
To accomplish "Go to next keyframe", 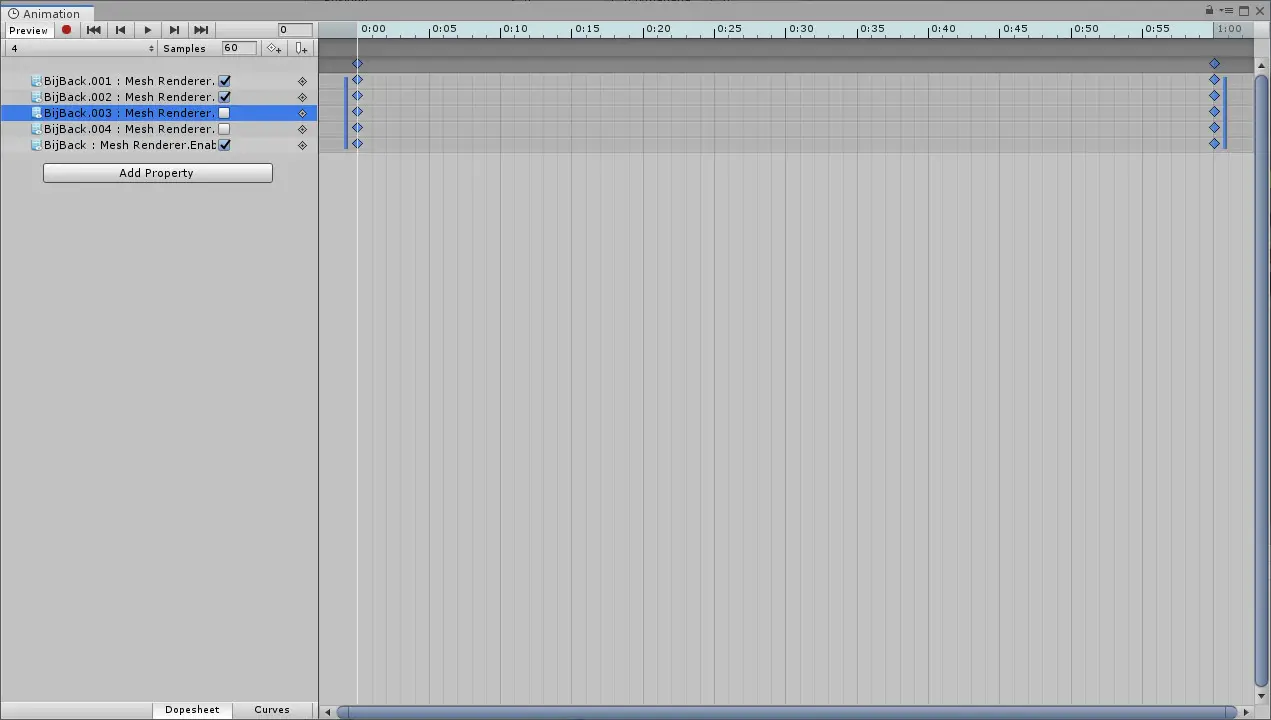I will [175, 30].
